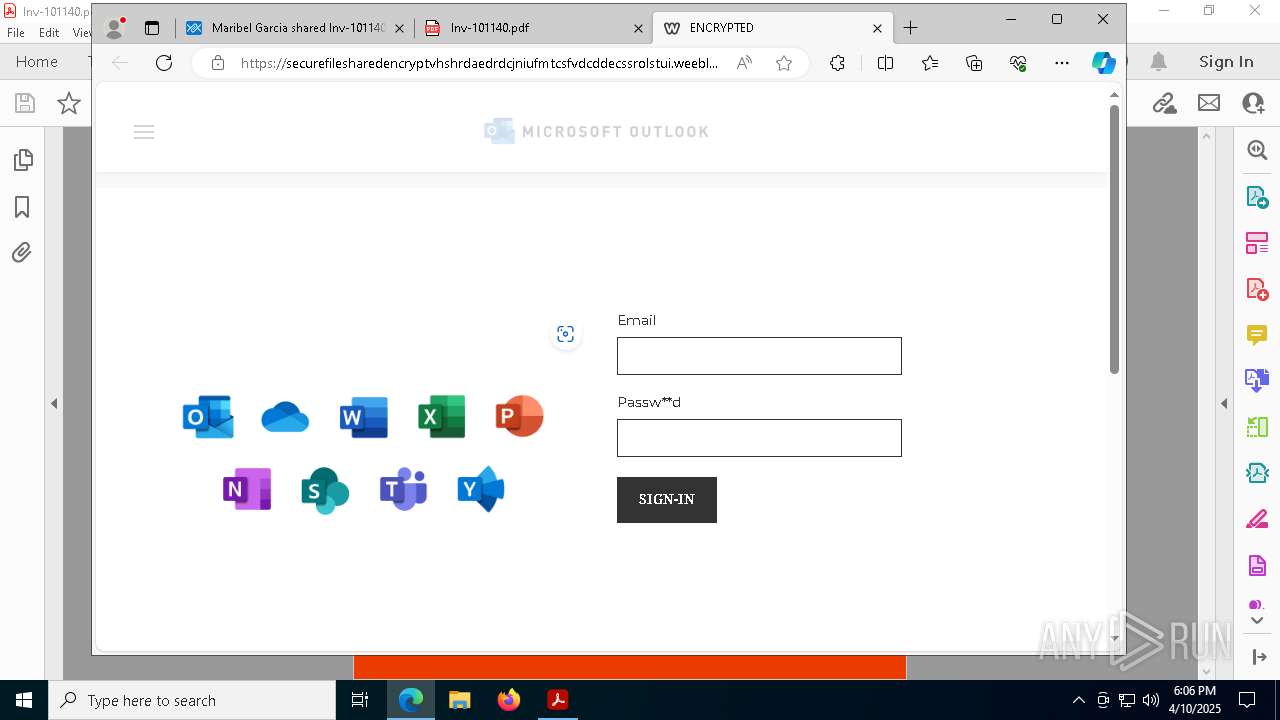The image size is (1280, 720).
Task: Open Acrobat Edit menu
Action: click(49, 33)
